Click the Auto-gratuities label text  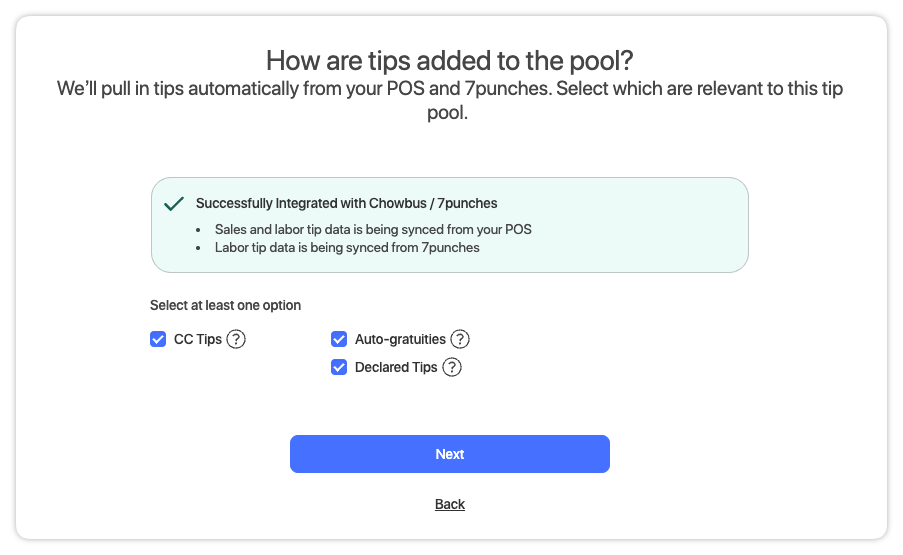pos(401,339)
